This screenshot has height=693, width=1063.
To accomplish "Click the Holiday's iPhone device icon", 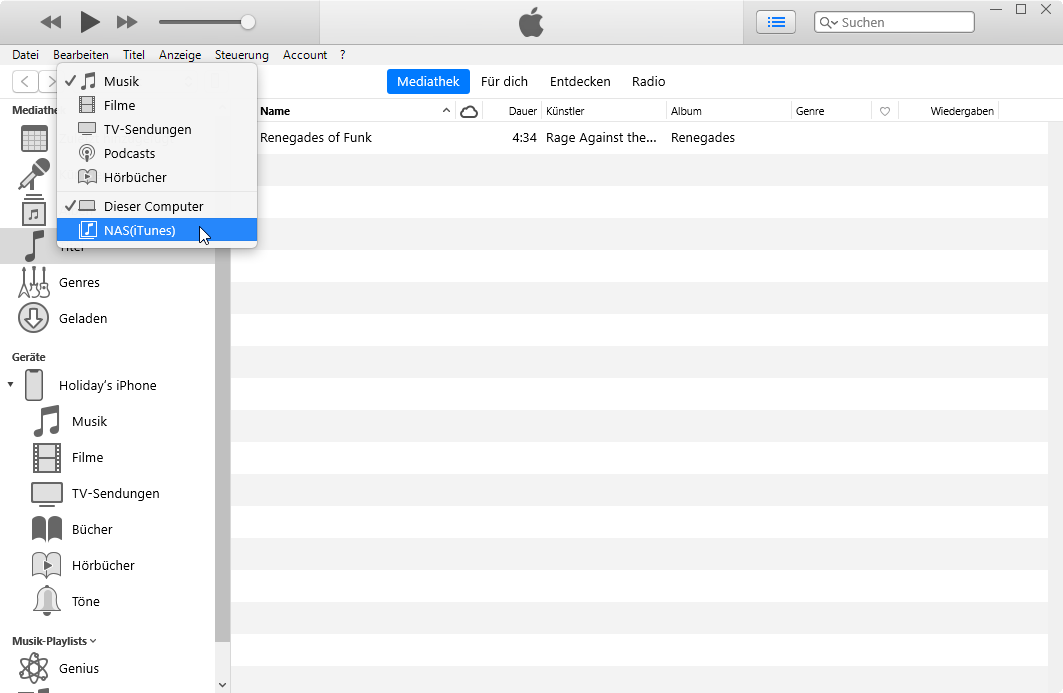I will point(35,386).
